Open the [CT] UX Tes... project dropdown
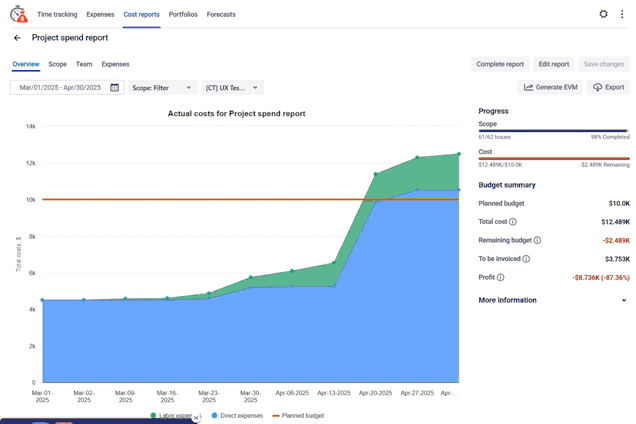Screen dimensions: 636x424 pos(233,88)
